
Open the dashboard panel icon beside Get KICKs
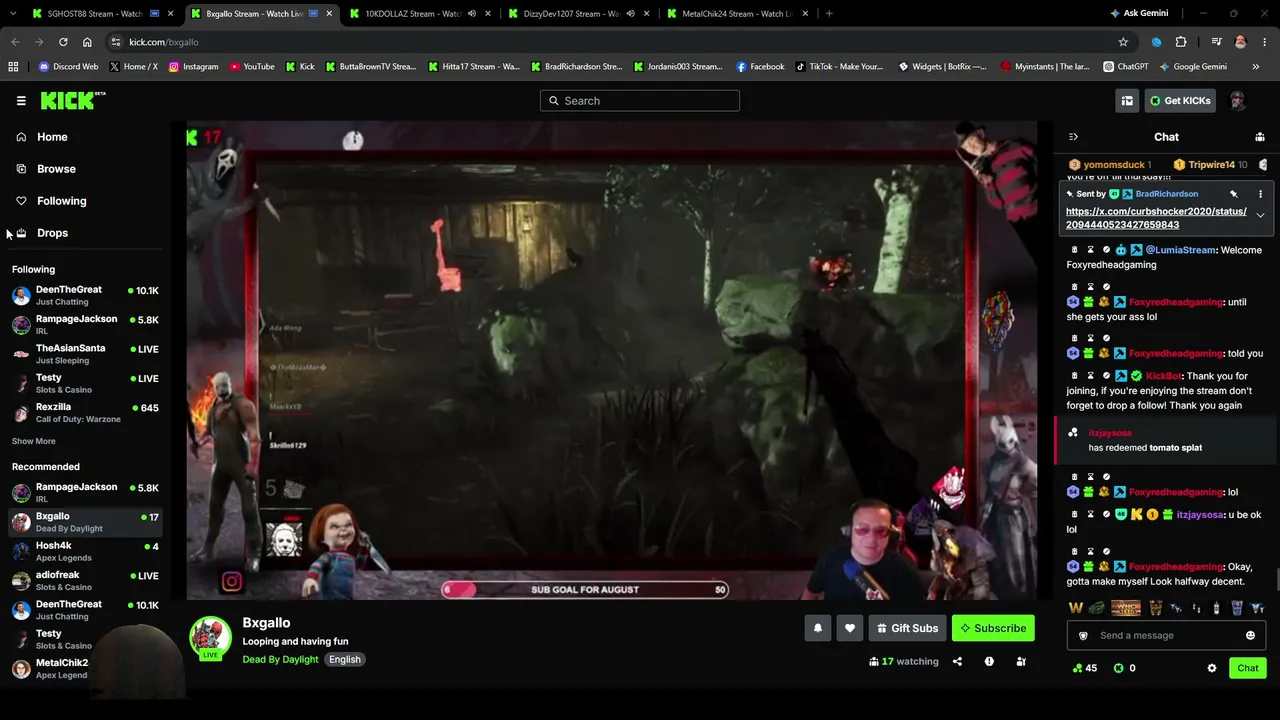[1127, 100]
